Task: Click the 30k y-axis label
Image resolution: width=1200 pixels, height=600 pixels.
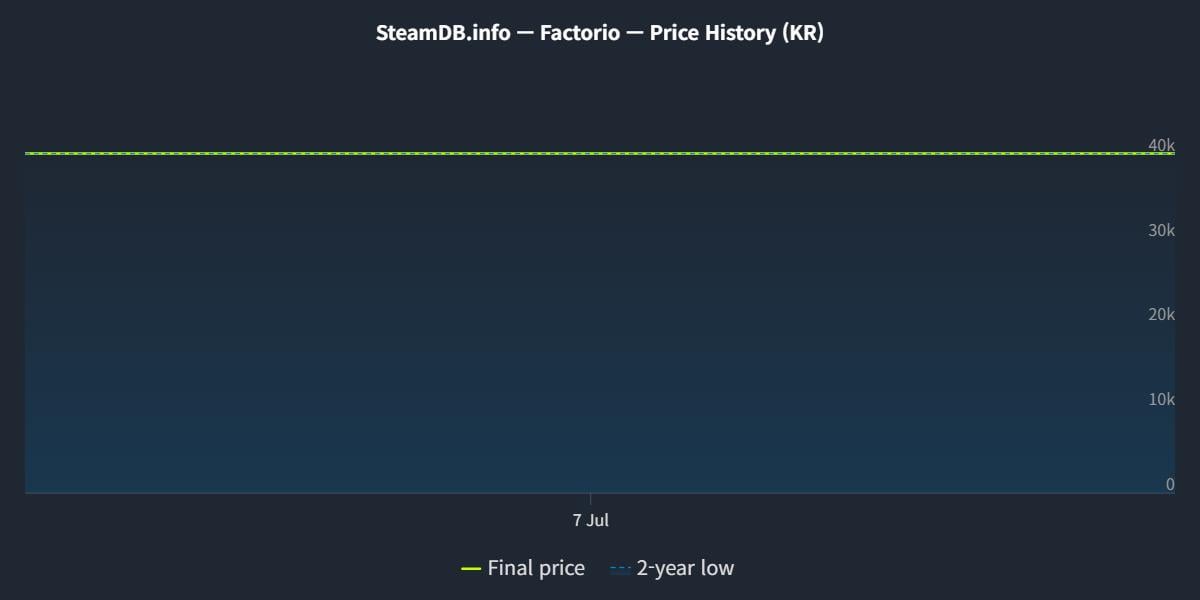Action: pyautogui.click(x=1161, y=230)
